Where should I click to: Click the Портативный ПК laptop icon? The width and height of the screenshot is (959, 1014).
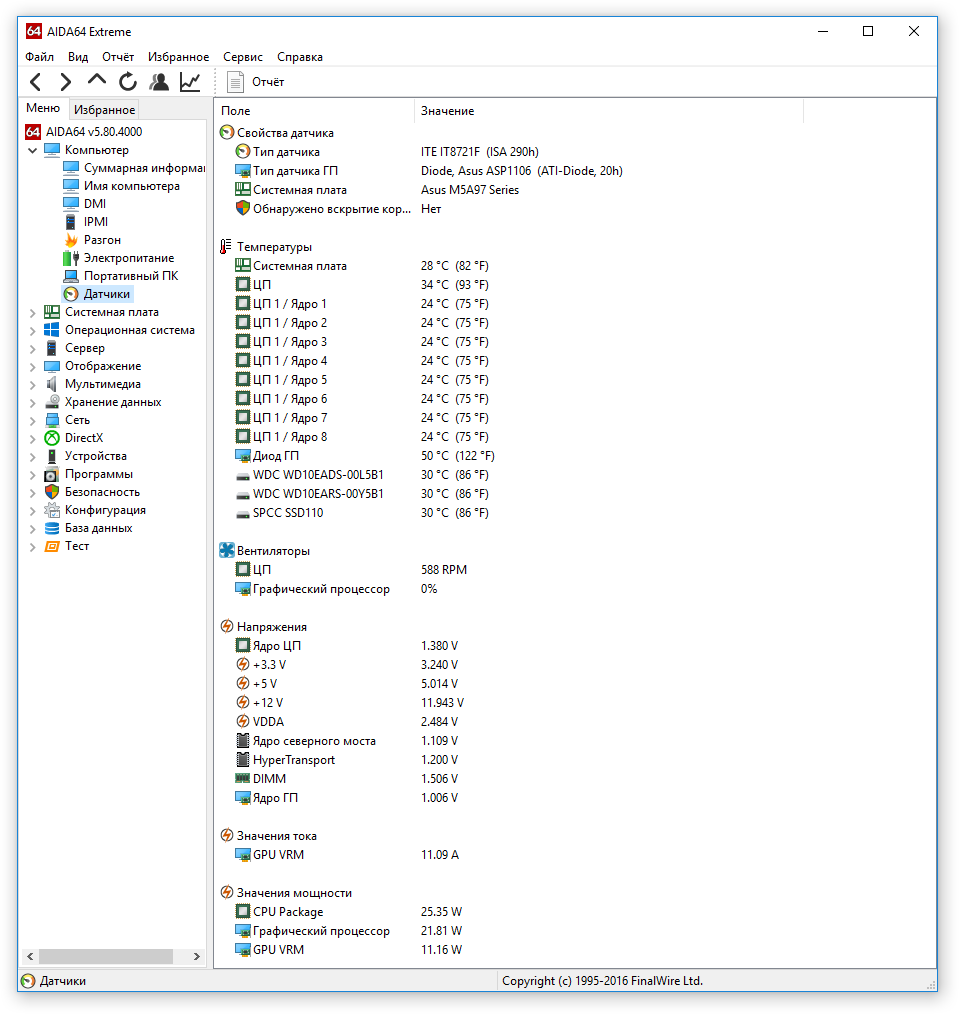tap(70, 276)
